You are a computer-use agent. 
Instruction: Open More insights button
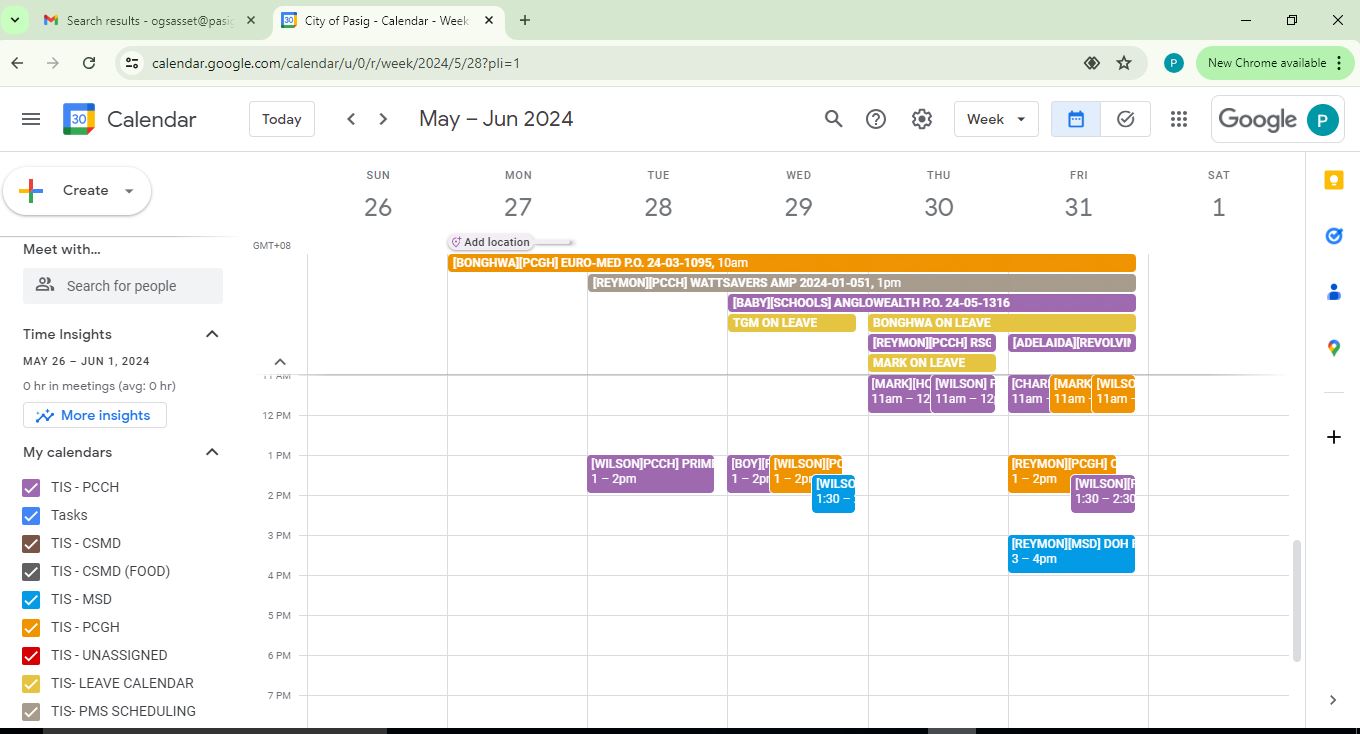tap(95, 415)
